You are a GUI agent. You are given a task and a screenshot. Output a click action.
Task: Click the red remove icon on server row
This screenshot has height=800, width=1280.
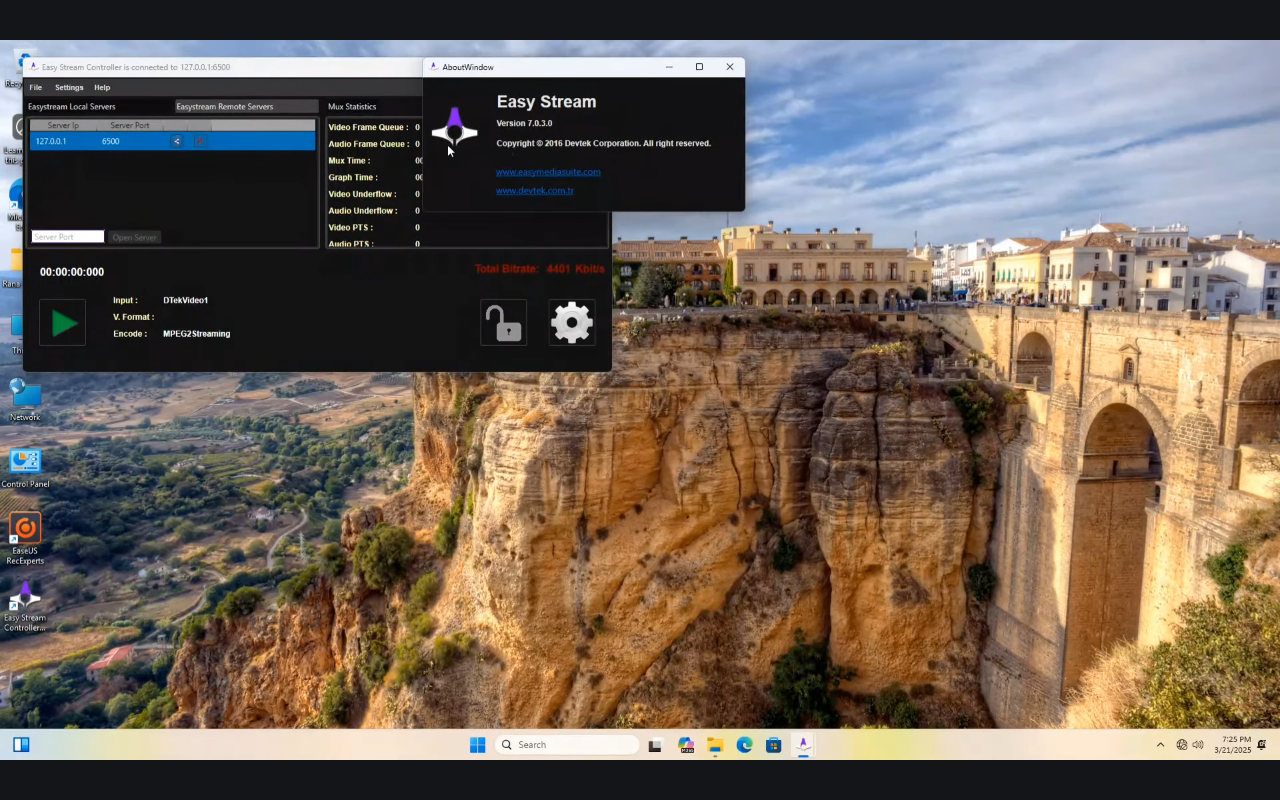click(198, 141)
